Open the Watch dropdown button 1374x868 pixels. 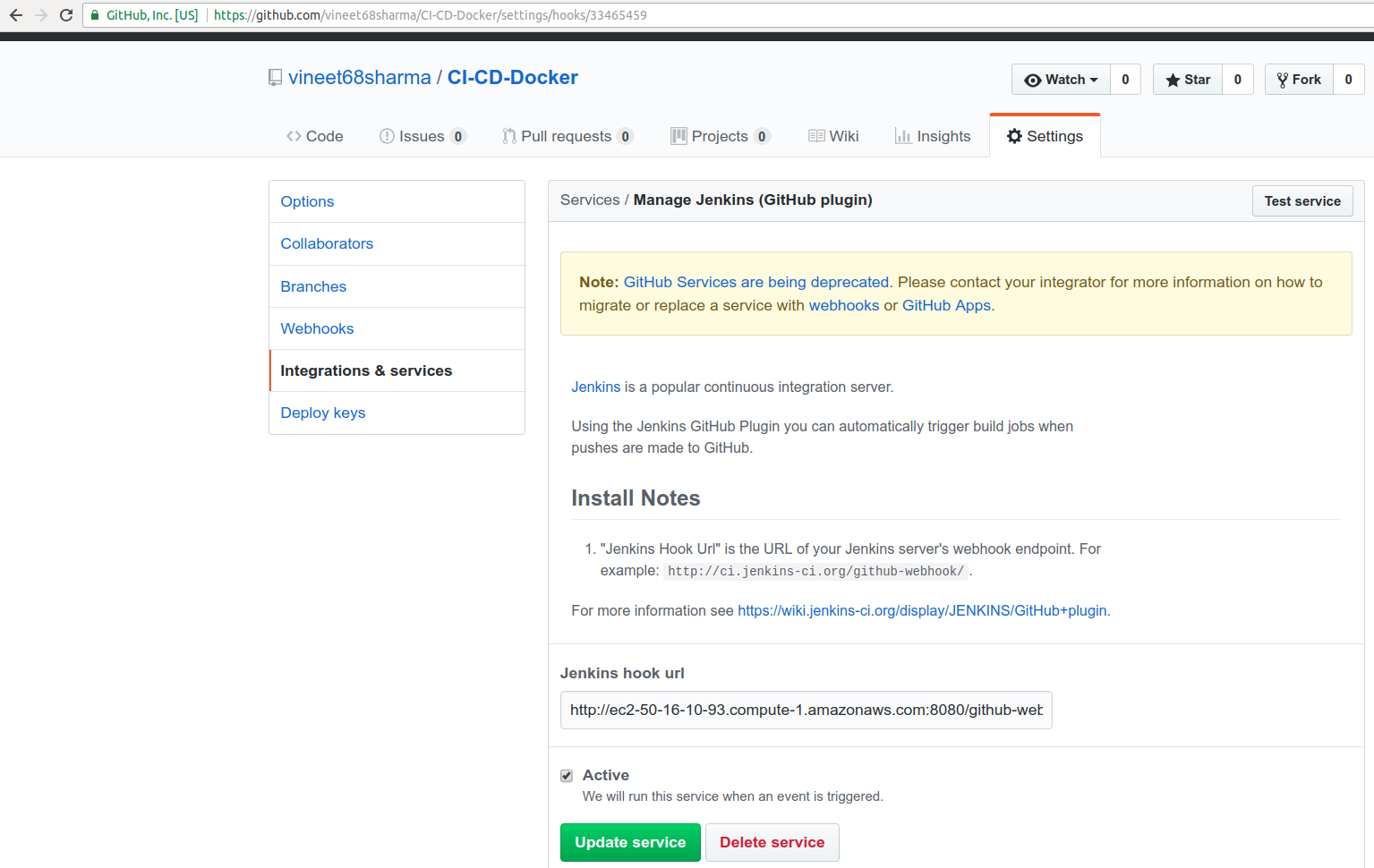coord(1061,80)
